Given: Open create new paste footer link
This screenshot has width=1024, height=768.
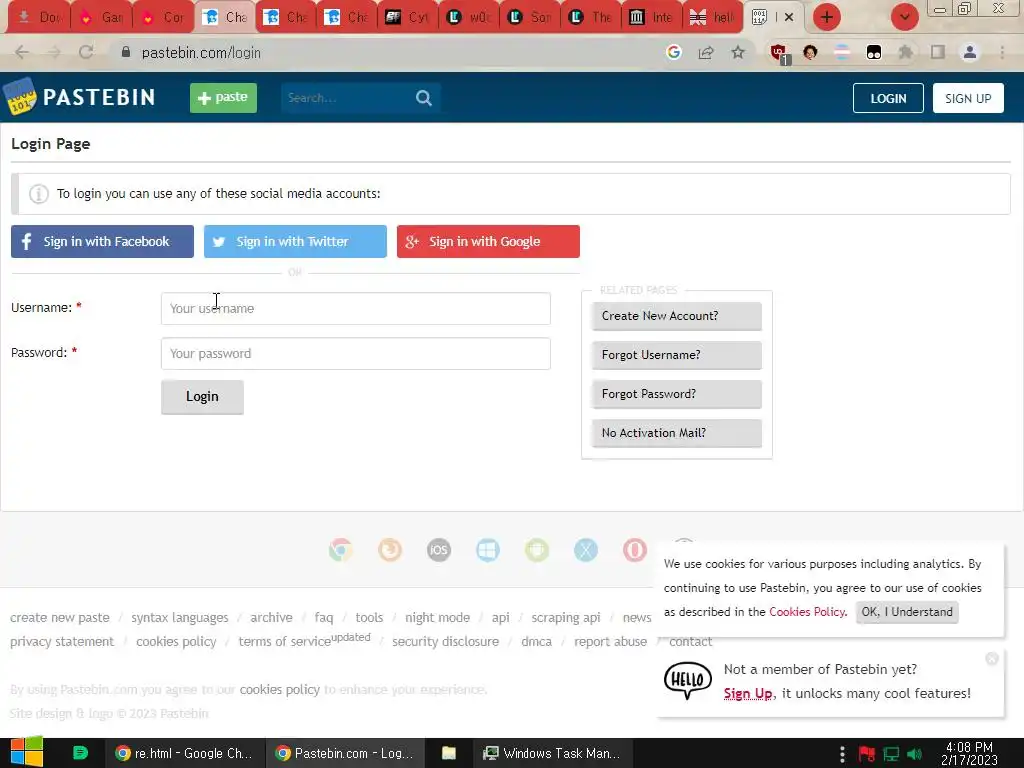Looking at the screenshot, I should (60, 618).
